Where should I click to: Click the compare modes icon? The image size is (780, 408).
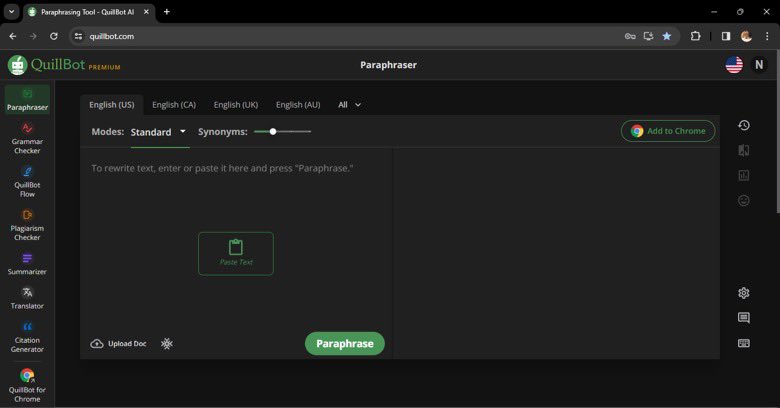[744, 150]
